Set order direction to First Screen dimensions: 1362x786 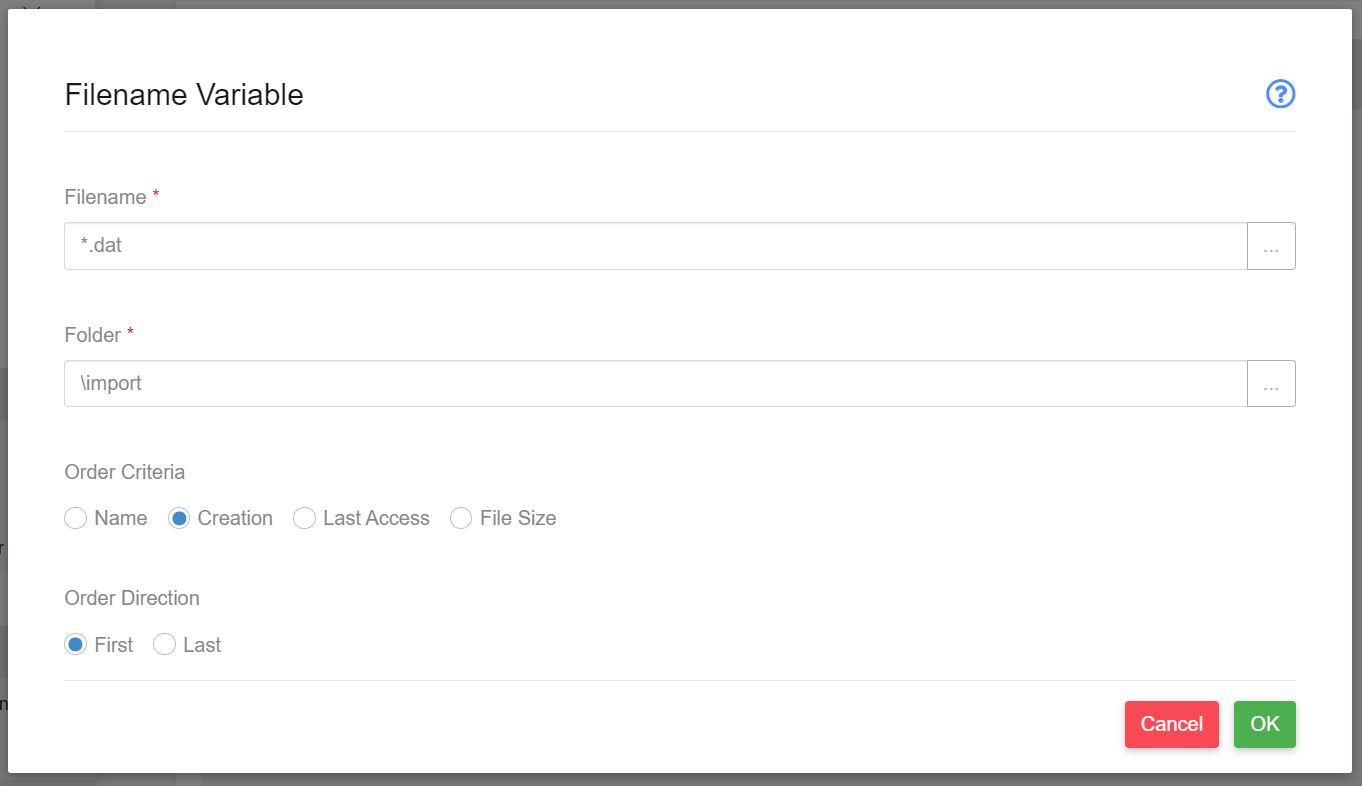(x=76, y=645)
